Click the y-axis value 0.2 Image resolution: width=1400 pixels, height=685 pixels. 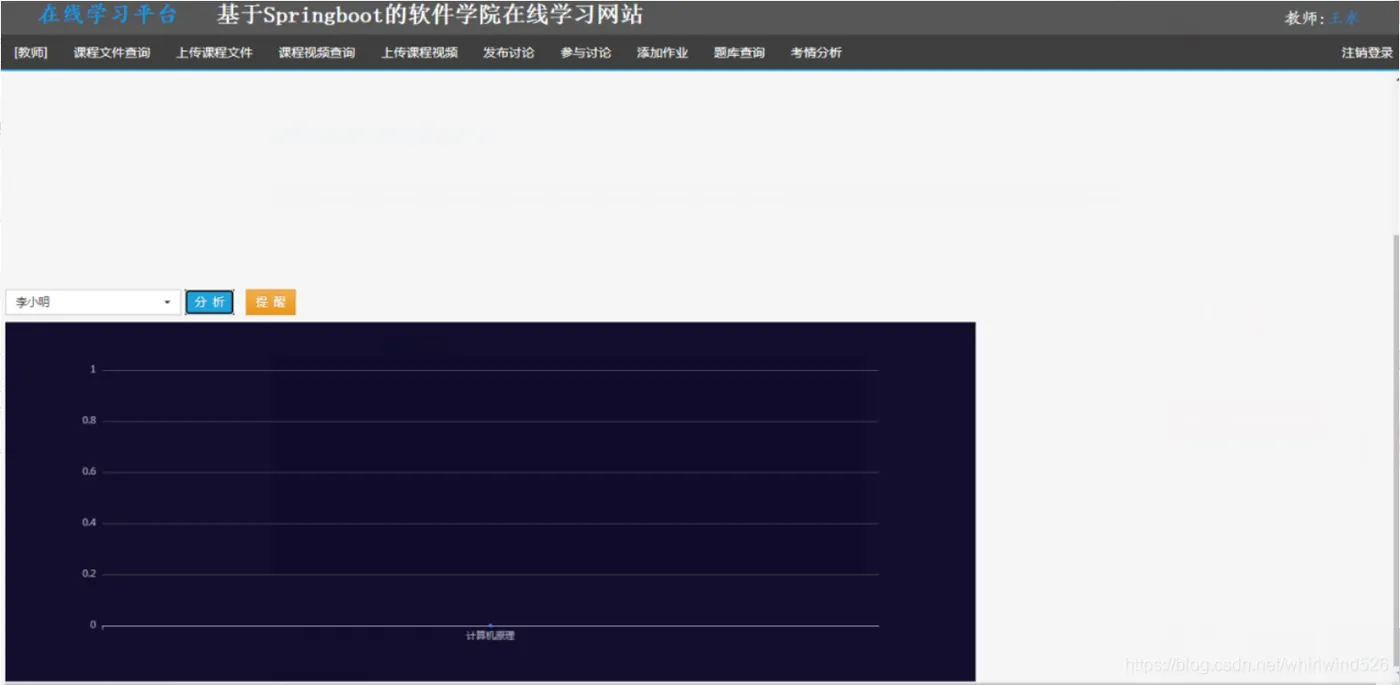pyautogui.click(x=89, y=574)
